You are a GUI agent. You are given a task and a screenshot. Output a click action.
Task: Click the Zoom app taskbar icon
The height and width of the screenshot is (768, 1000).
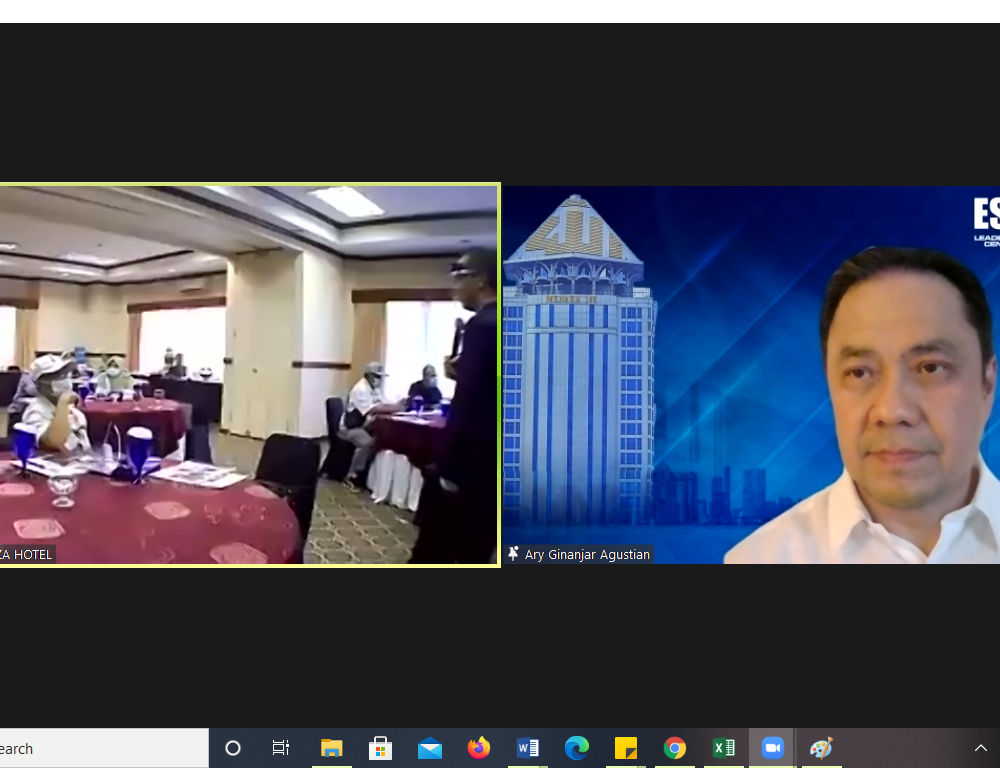click(772, 748)
